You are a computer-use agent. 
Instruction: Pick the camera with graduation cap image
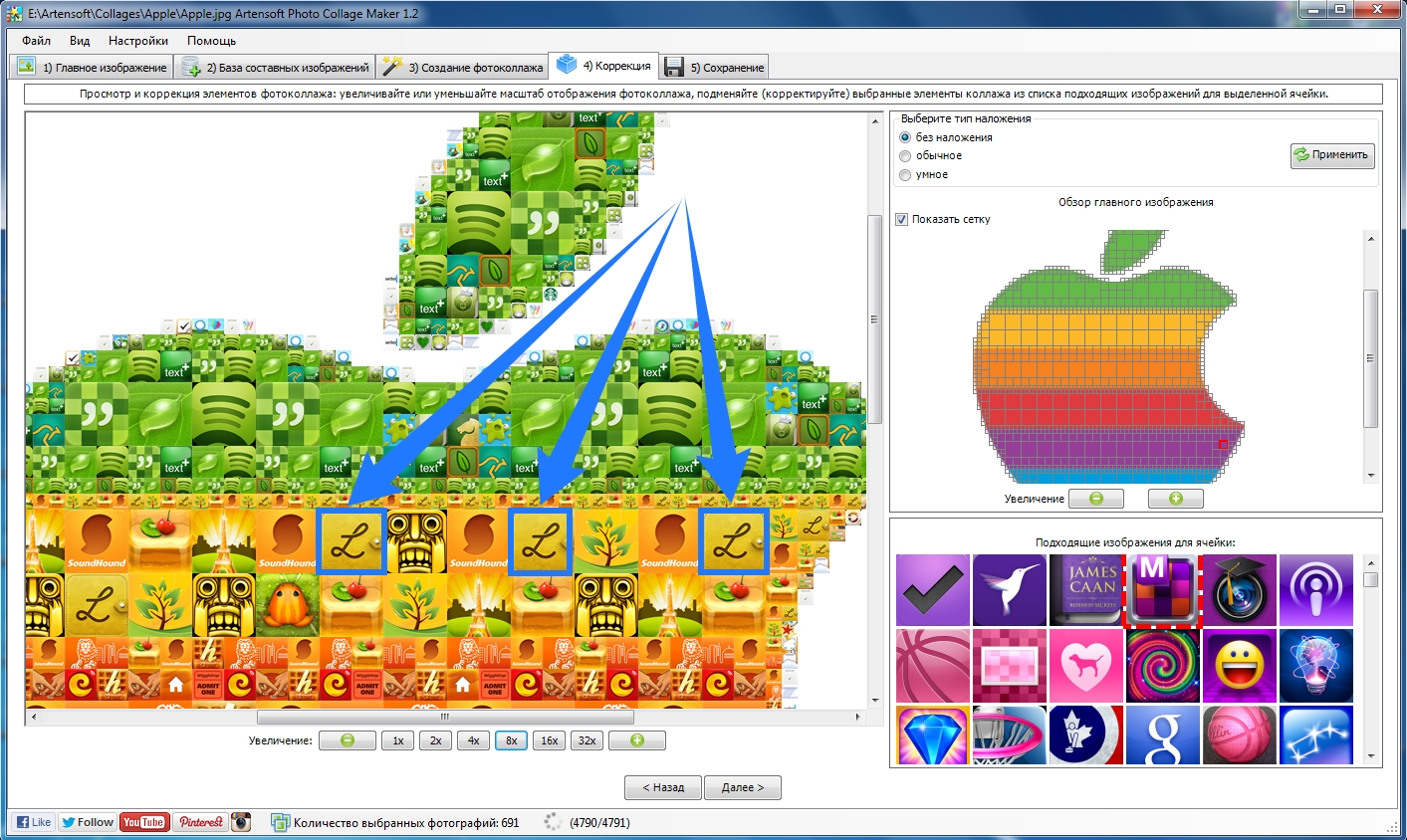pyautogui.click(x=1240, y=590)
